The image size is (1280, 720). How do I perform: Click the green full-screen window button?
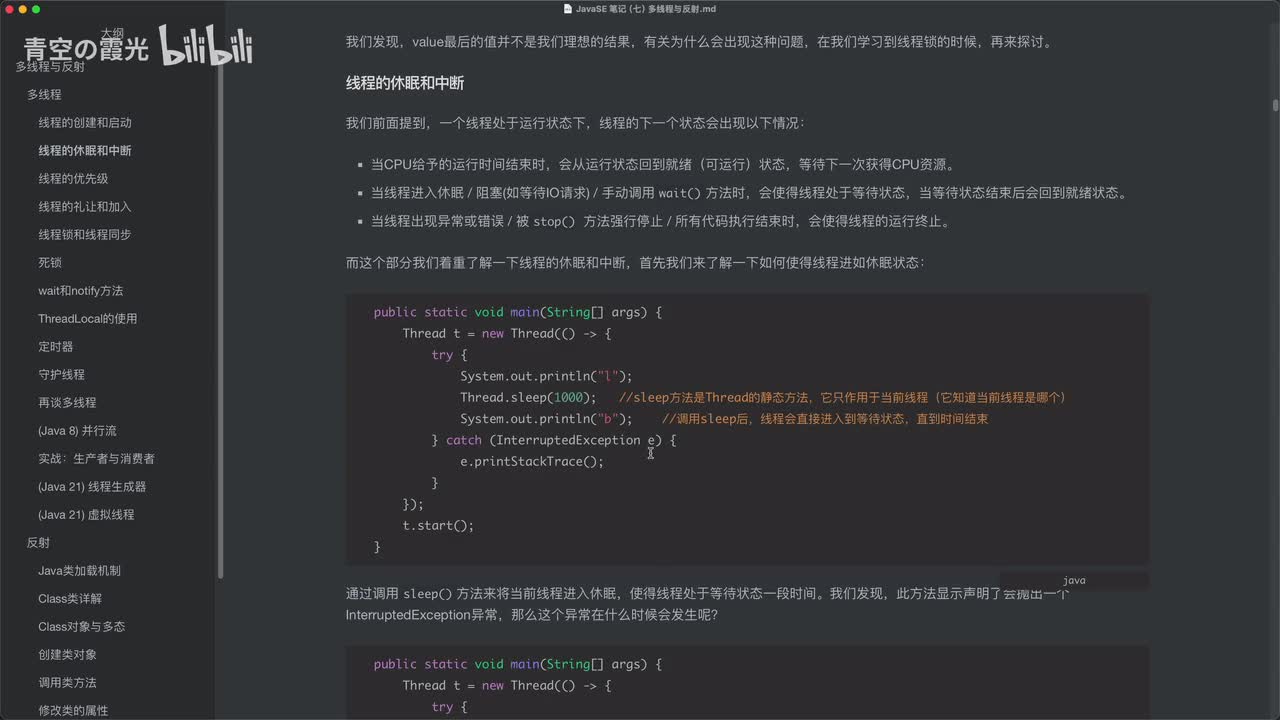pyautogui.click(x=36, y=9)
